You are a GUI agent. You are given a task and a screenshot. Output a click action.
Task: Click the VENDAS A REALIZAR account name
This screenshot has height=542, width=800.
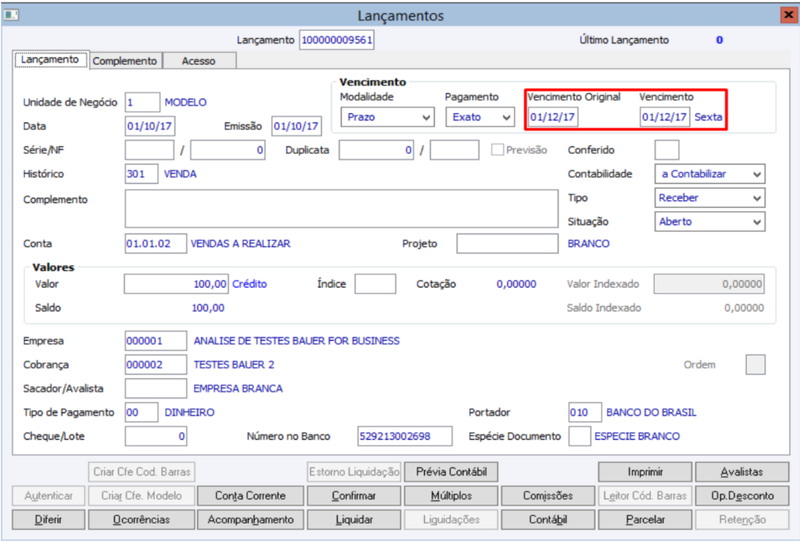(x=240, y=243)
